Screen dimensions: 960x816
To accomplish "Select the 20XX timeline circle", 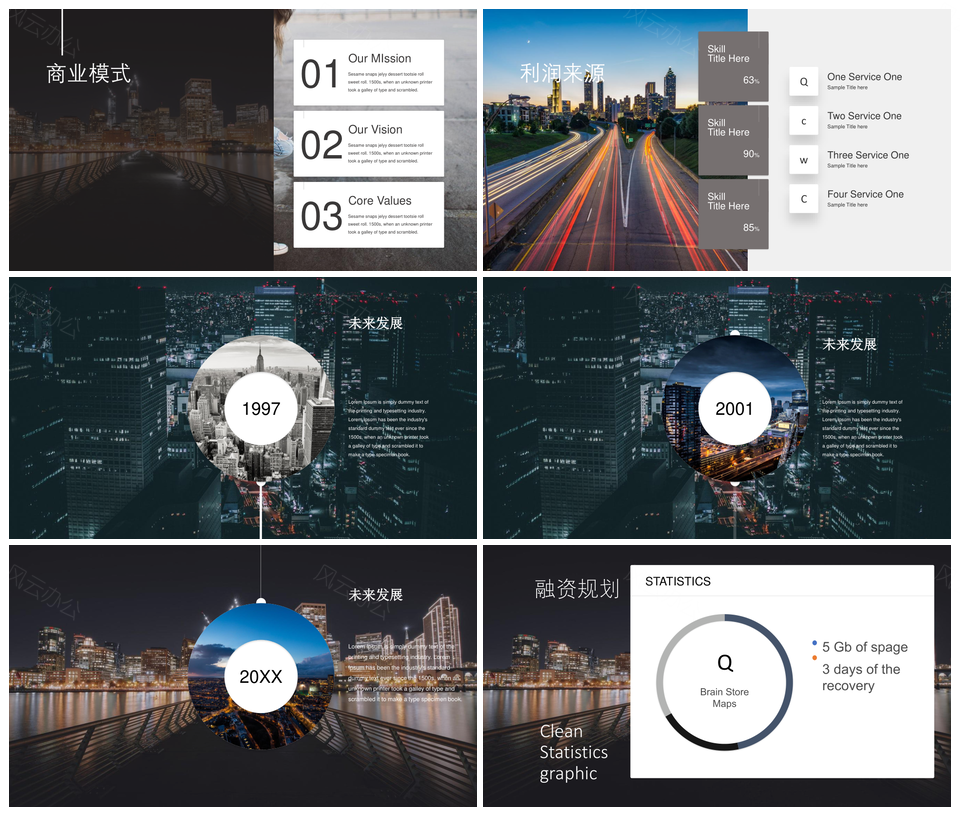I will pyautogui.click(x=261, y=676).
